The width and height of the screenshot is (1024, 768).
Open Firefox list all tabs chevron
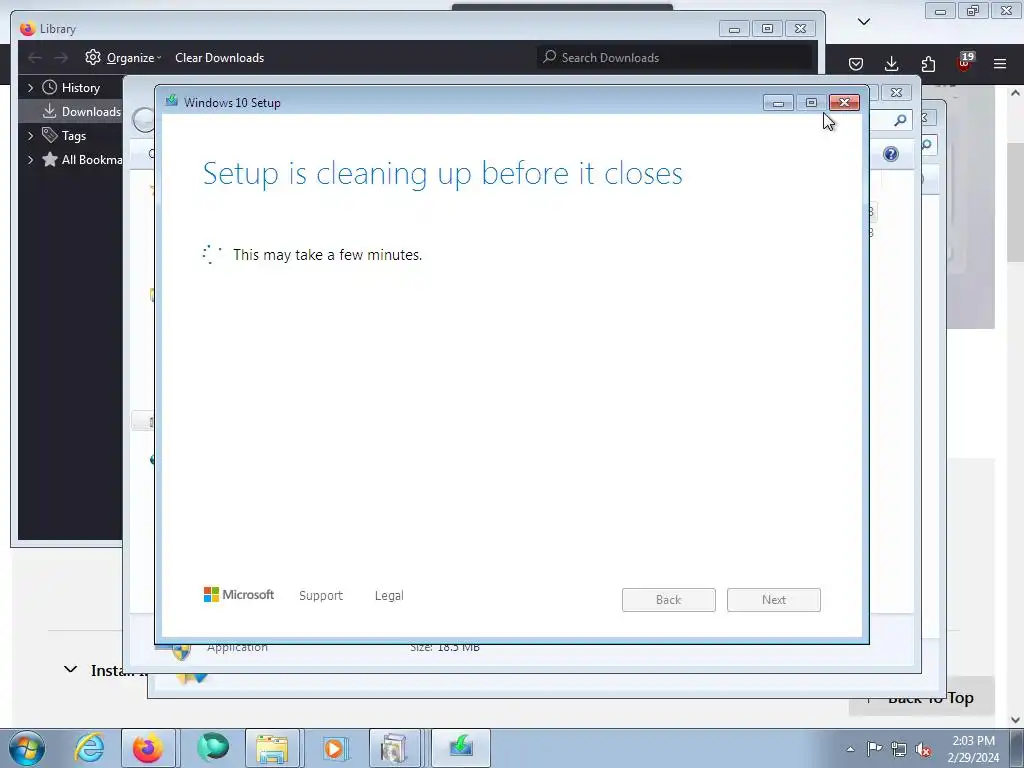(x=864, y=22)
